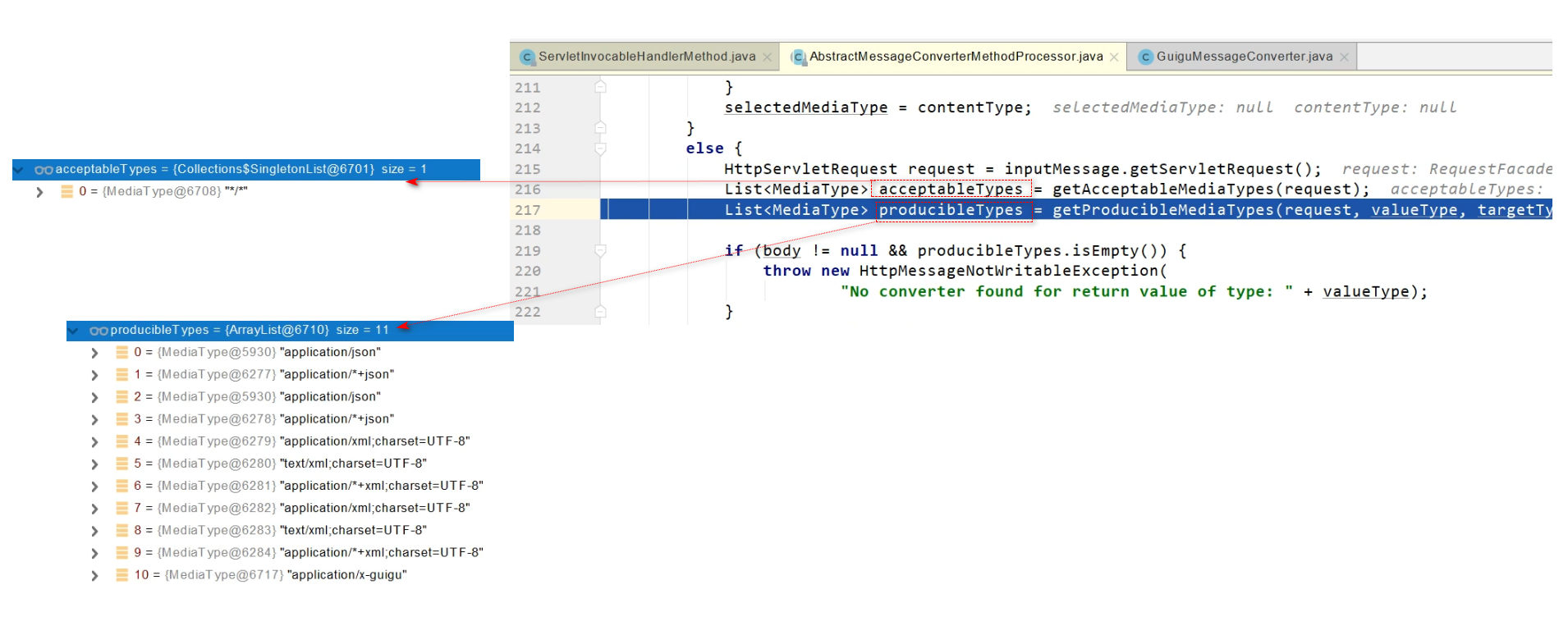Click gutter line number 219
This screenshot has height=635, width=1568.
click(x=528, y=251)
